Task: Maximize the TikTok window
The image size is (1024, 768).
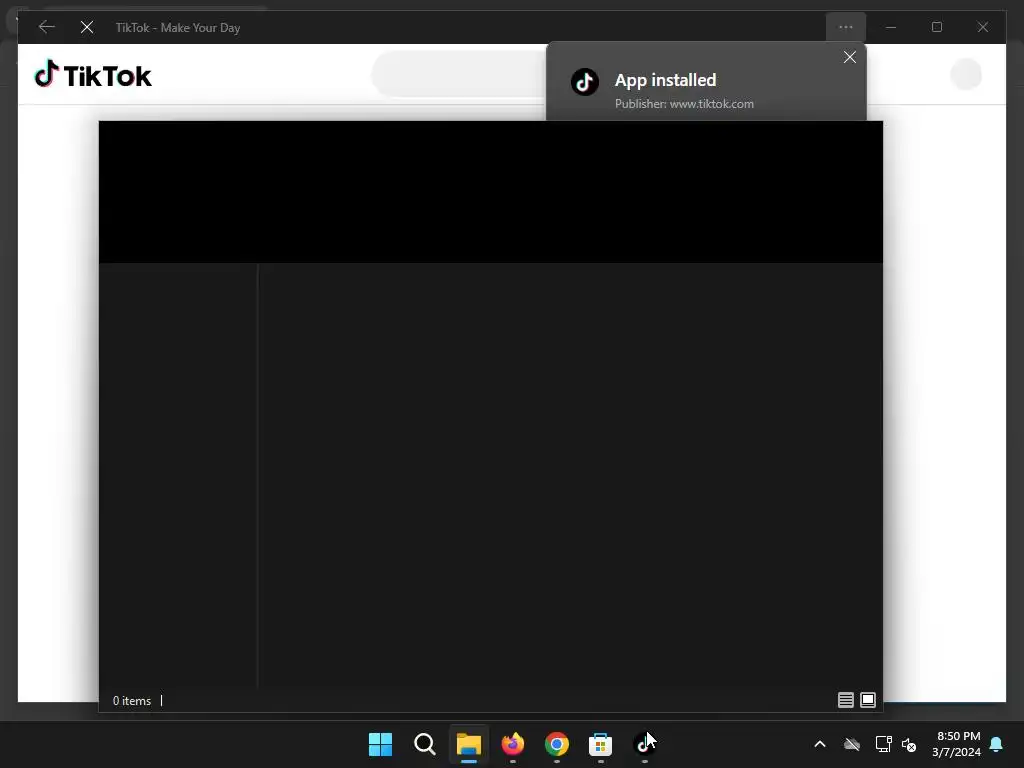Action: [x=936, y=27]
